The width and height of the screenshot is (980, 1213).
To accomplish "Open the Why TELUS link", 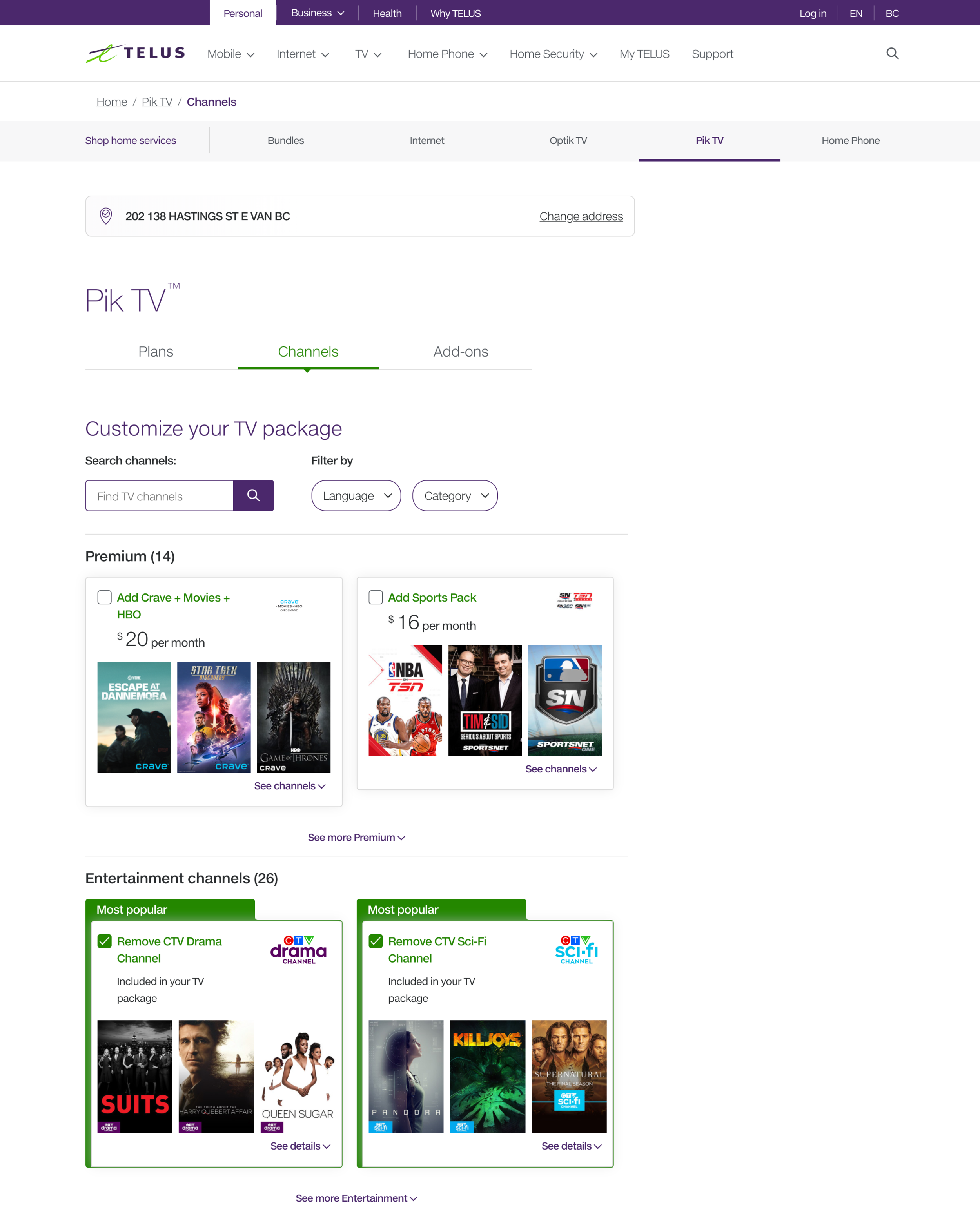I will [x=456, y=14].
